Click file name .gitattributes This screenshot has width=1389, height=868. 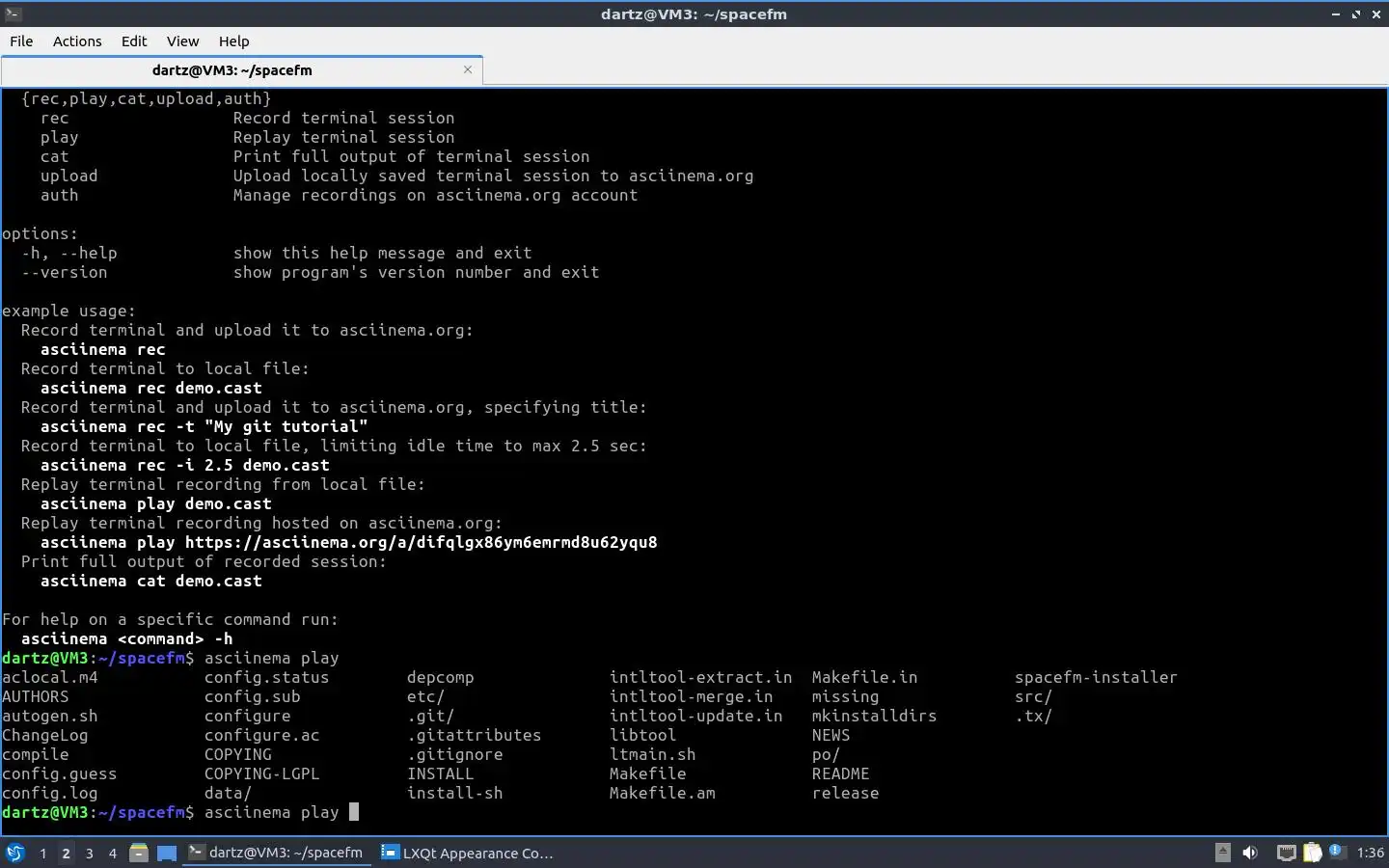tap(475, 735)
